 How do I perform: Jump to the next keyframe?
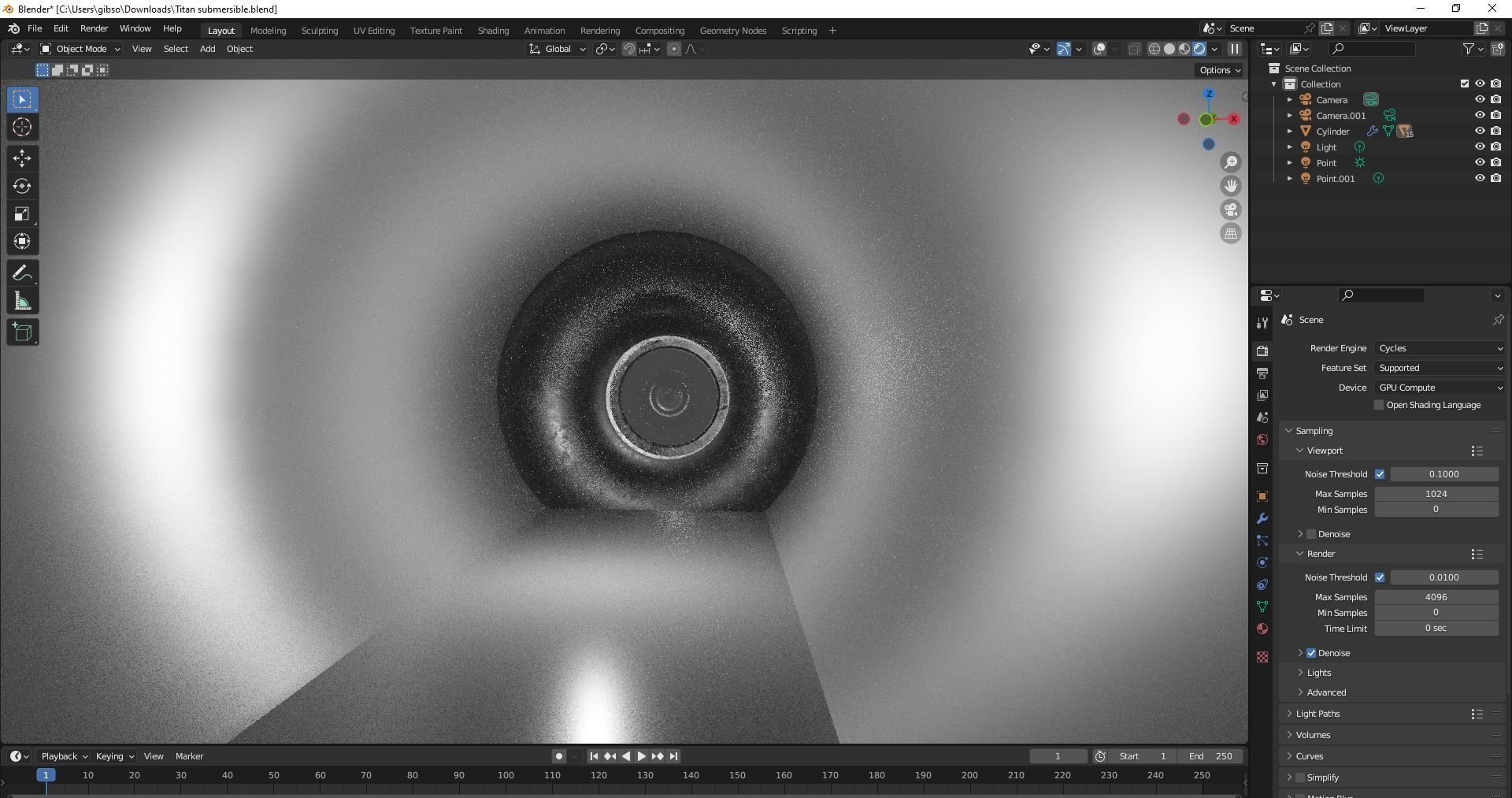(658, 756)
